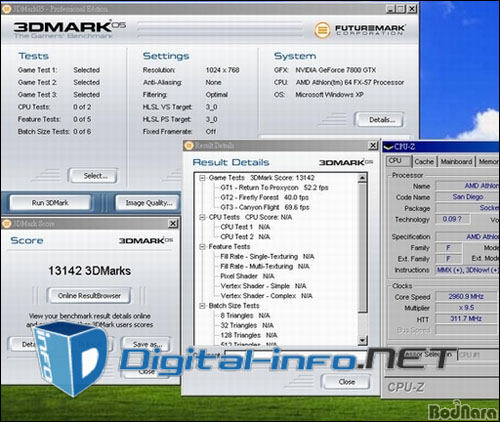Switch to the Memory tab in CPU-Z
500x422 pixels.
[488, 162]
